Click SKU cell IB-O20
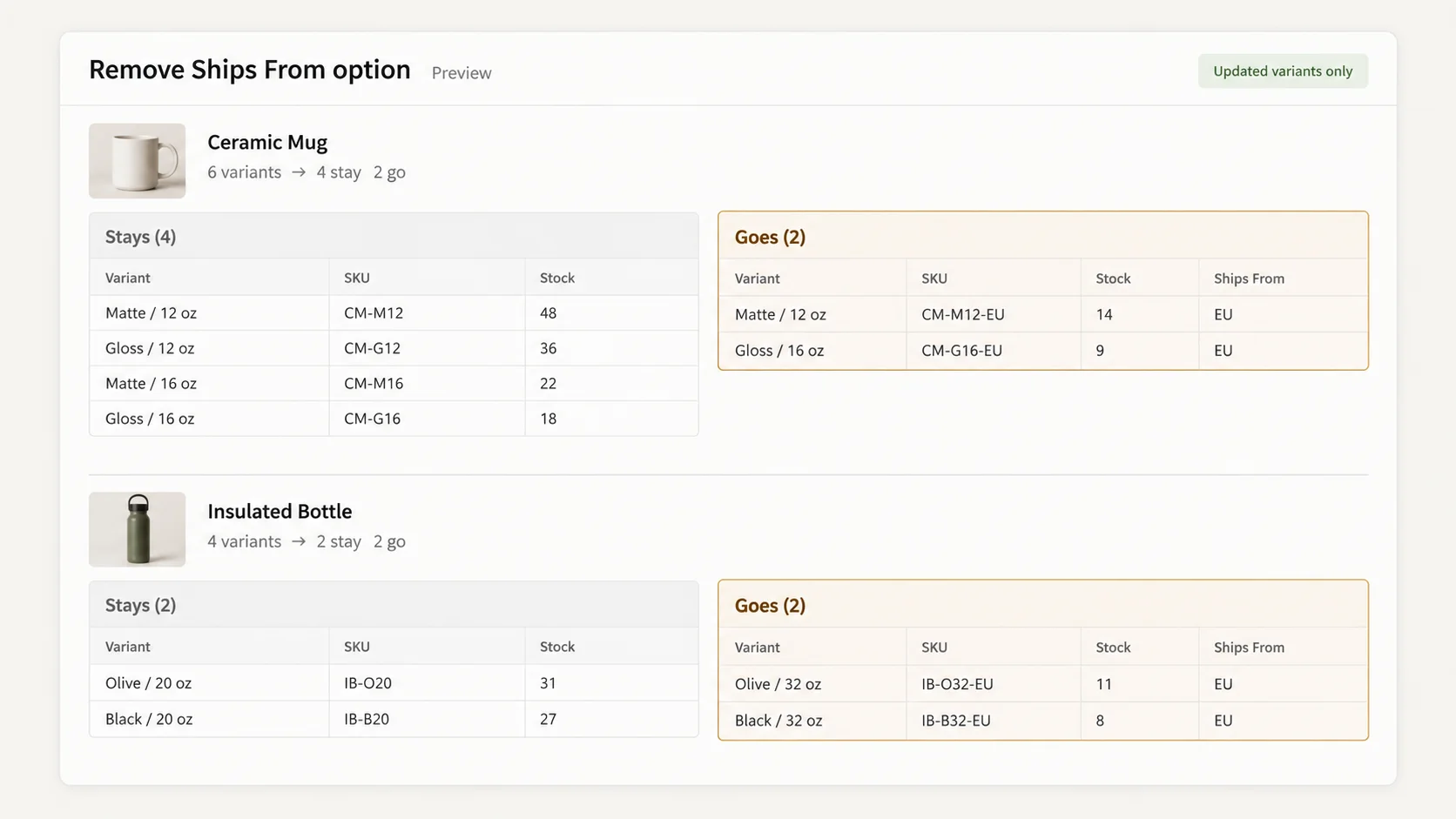 coord(427,683)
